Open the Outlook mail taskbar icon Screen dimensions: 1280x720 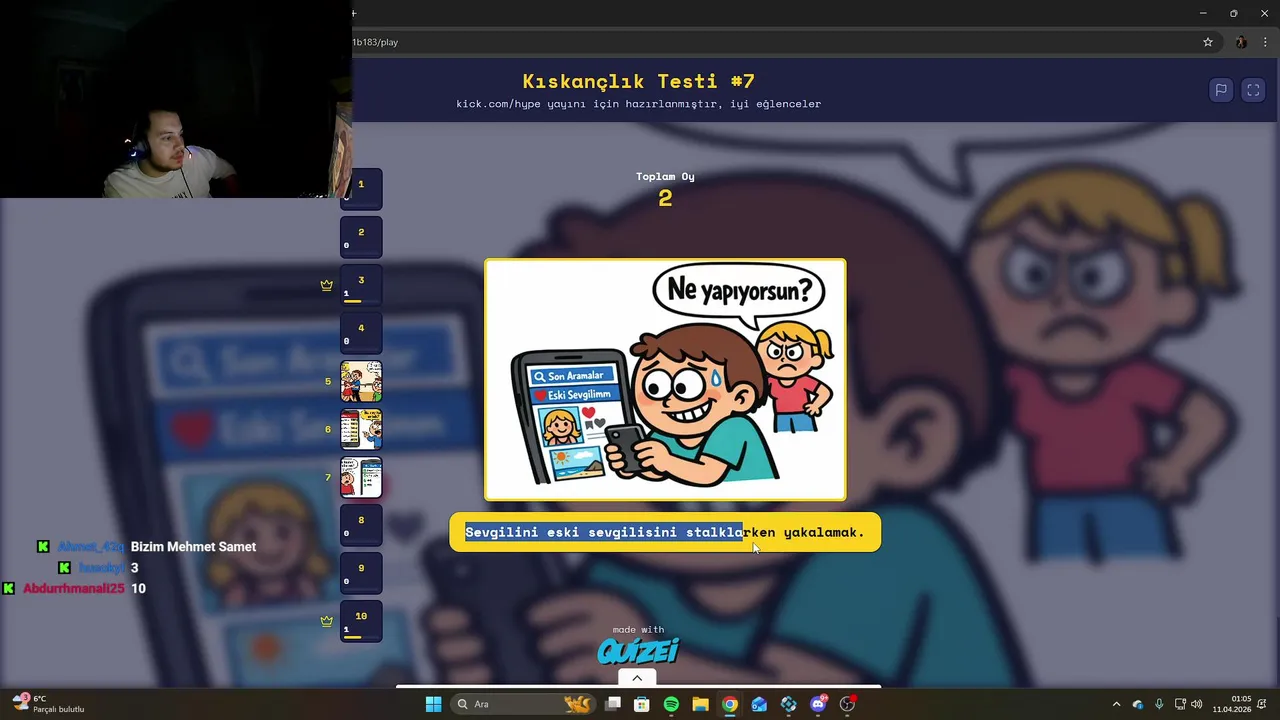[759, 704]
